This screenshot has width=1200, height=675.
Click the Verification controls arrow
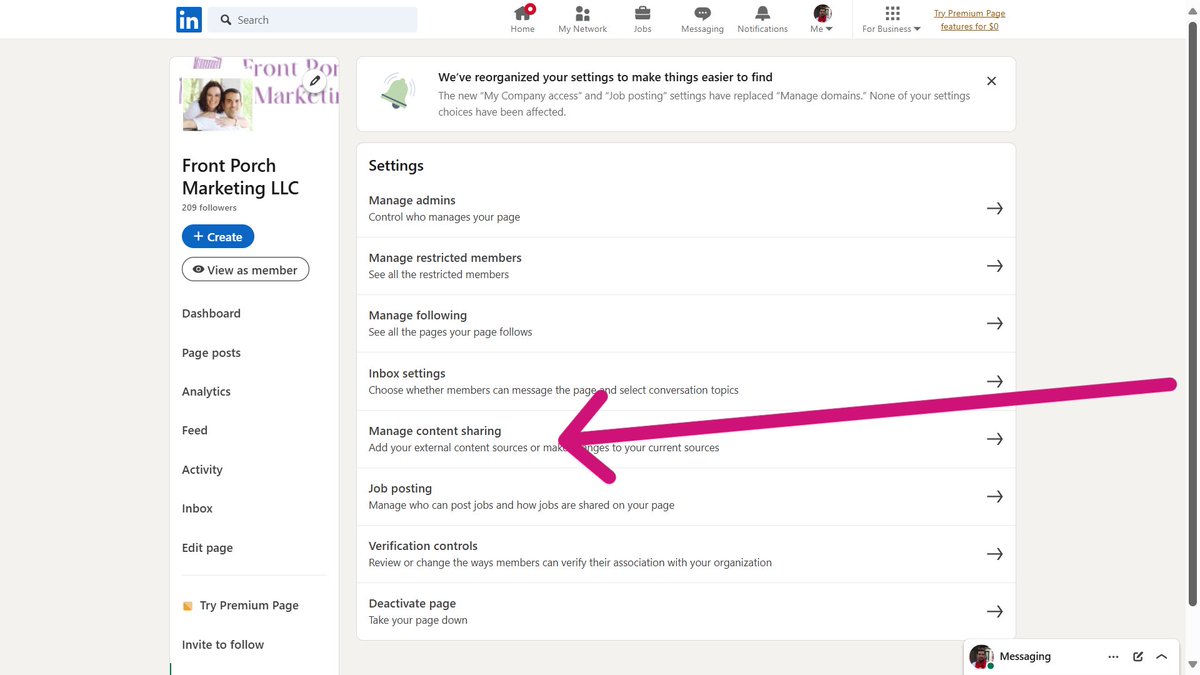[x=995, y=554]
